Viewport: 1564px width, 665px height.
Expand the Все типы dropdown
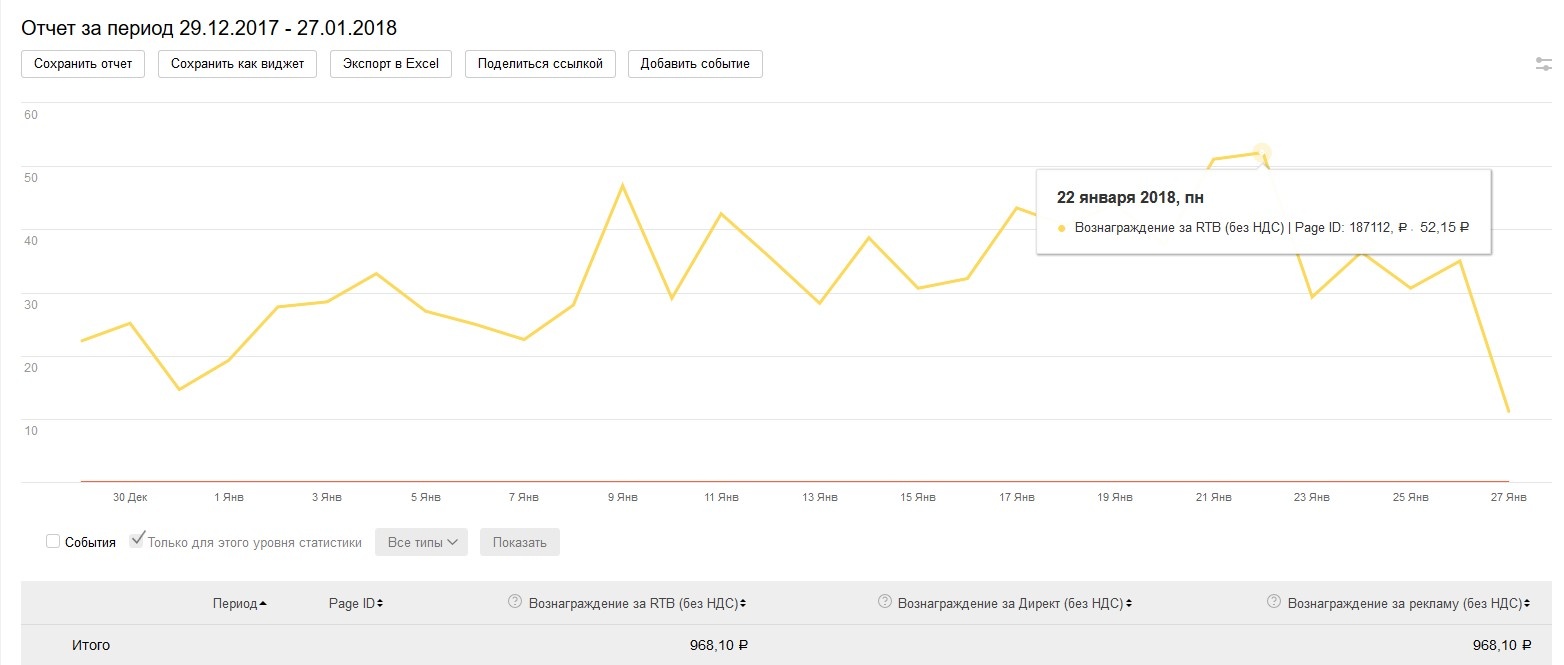421,542
